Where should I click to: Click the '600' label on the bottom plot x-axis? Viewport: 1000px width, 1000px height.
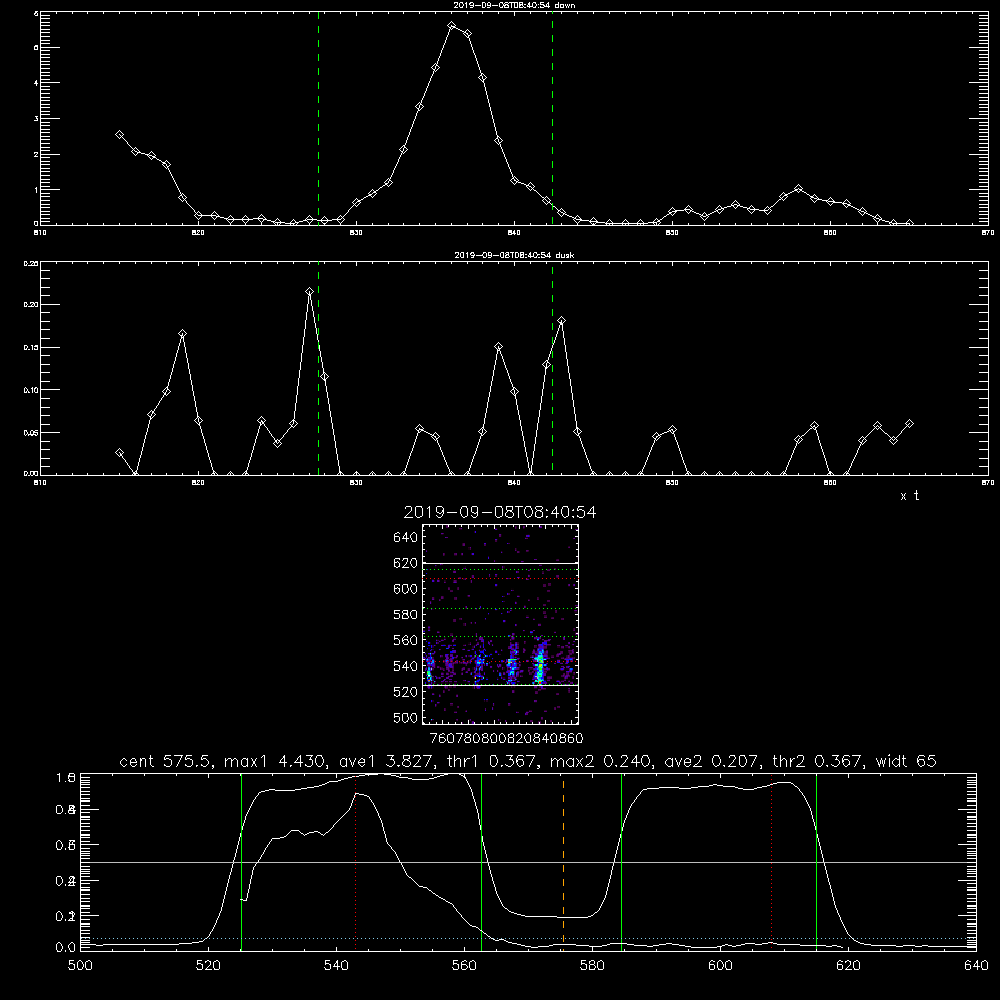(x=720, y=966)
